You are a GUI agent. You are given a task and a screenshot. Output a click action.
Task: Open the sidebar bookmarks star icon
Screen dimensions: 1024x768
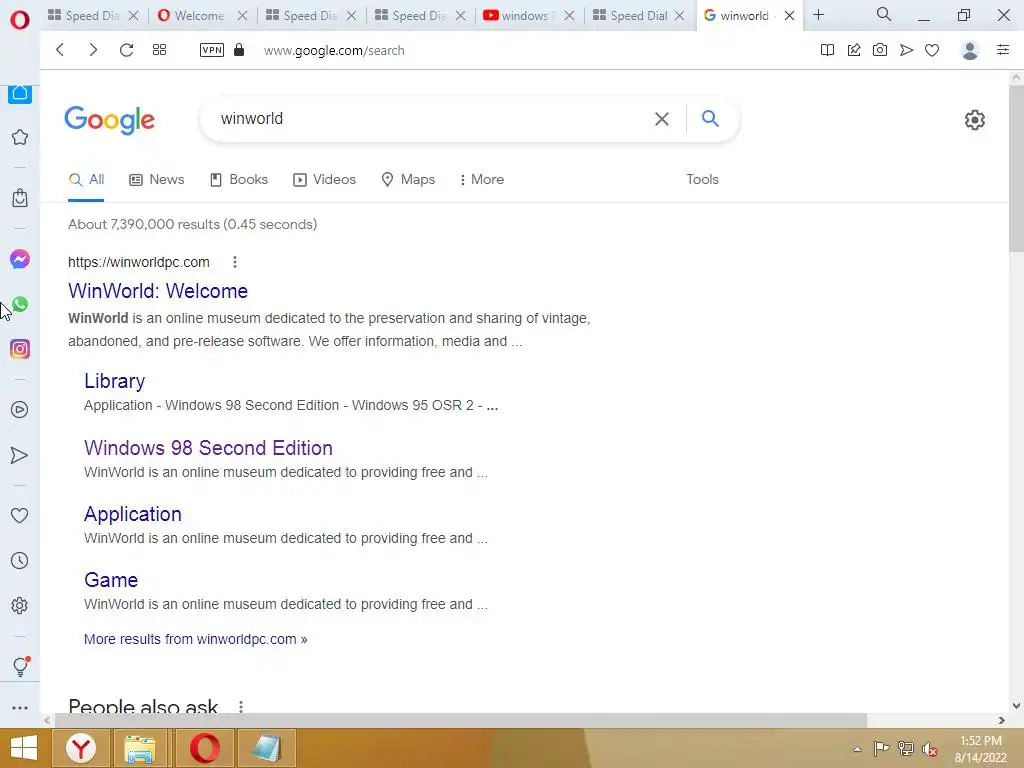(x=20, y=137)
